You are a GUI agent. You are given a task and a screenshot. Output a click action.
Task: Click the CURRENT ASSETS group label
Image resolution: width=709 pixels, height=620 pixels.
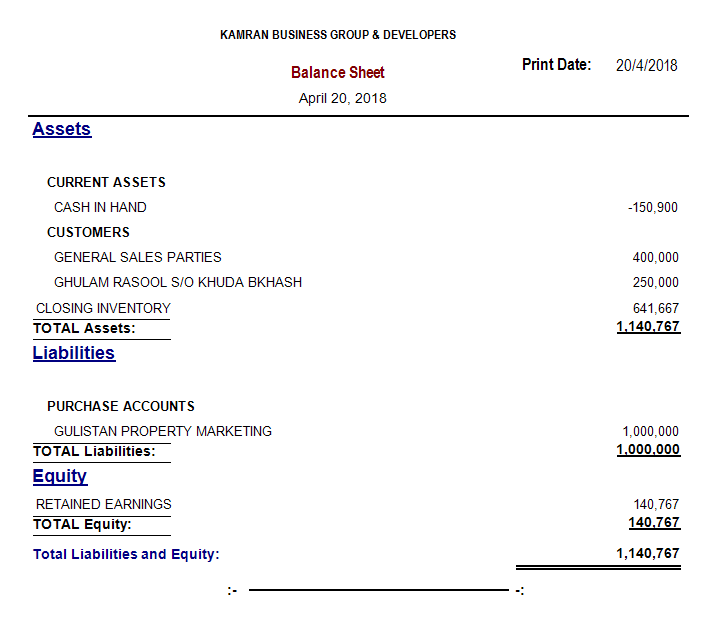click(x=106, y=182)
